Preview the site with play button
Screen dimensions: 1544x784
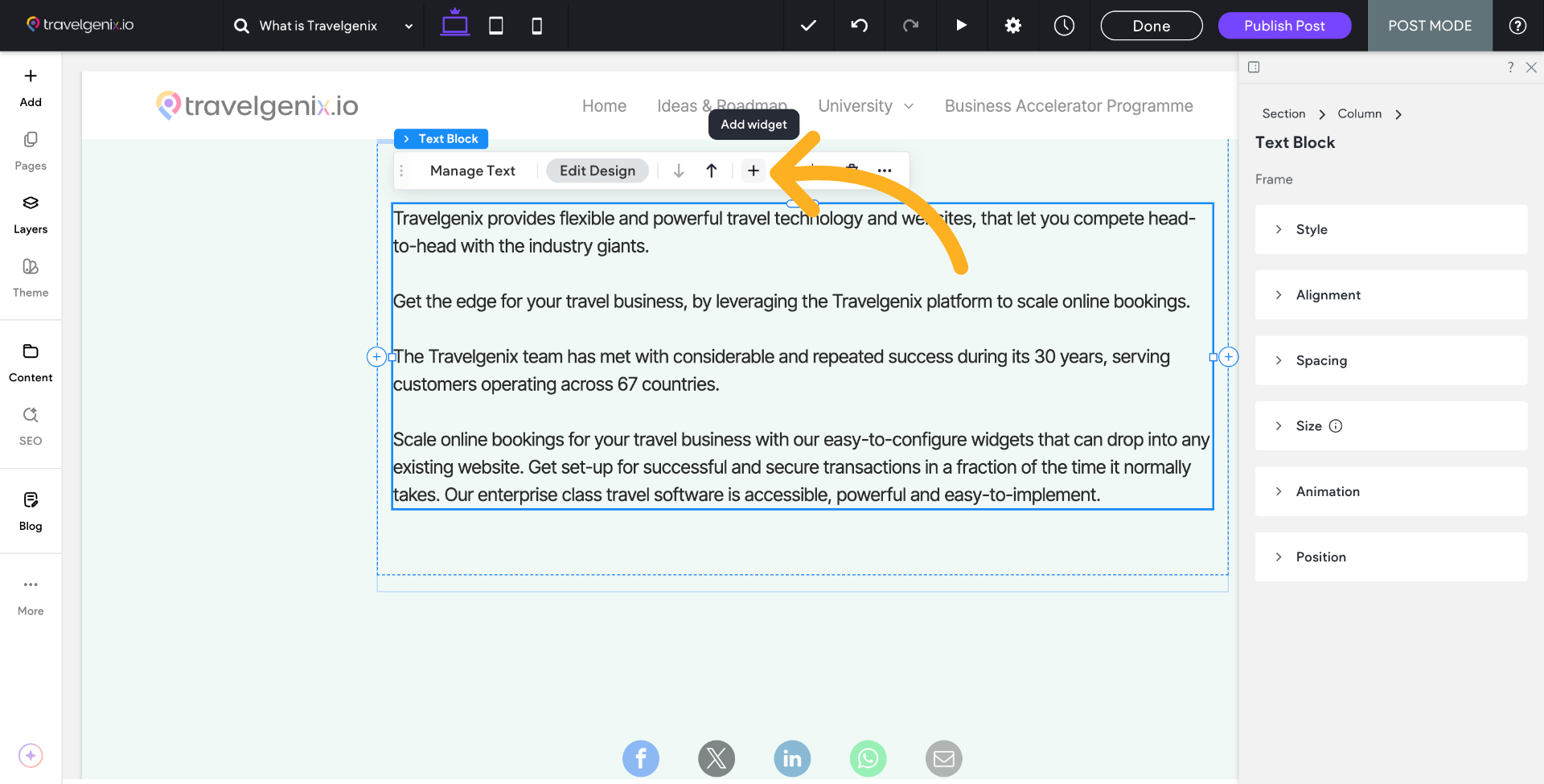961,26
